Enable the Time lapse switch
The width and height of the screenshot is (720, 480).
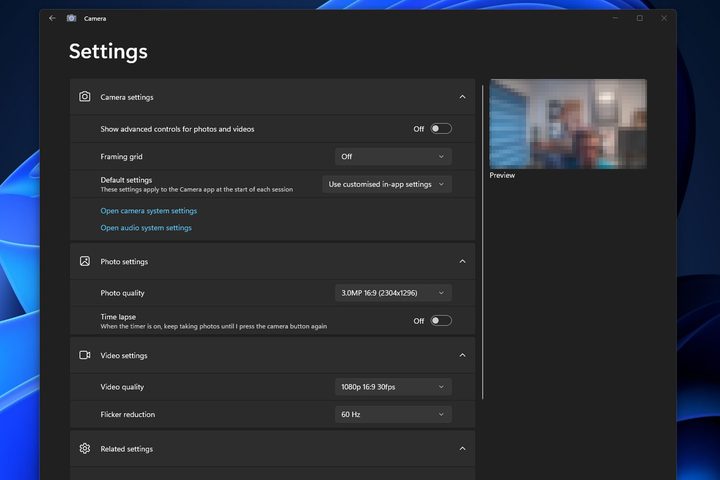[x=441, y=321]
